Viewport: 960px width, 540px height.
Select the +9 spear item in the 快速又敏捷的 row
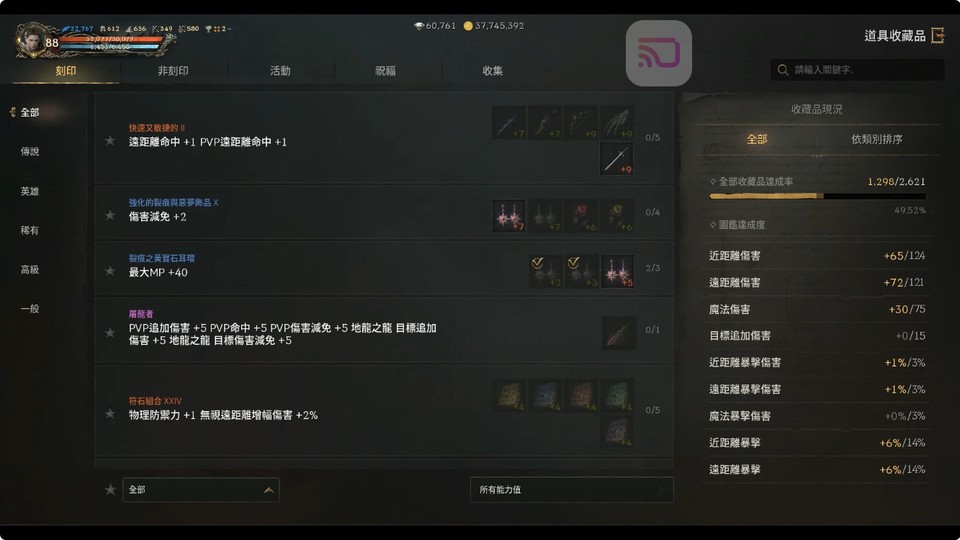point(617,159)
